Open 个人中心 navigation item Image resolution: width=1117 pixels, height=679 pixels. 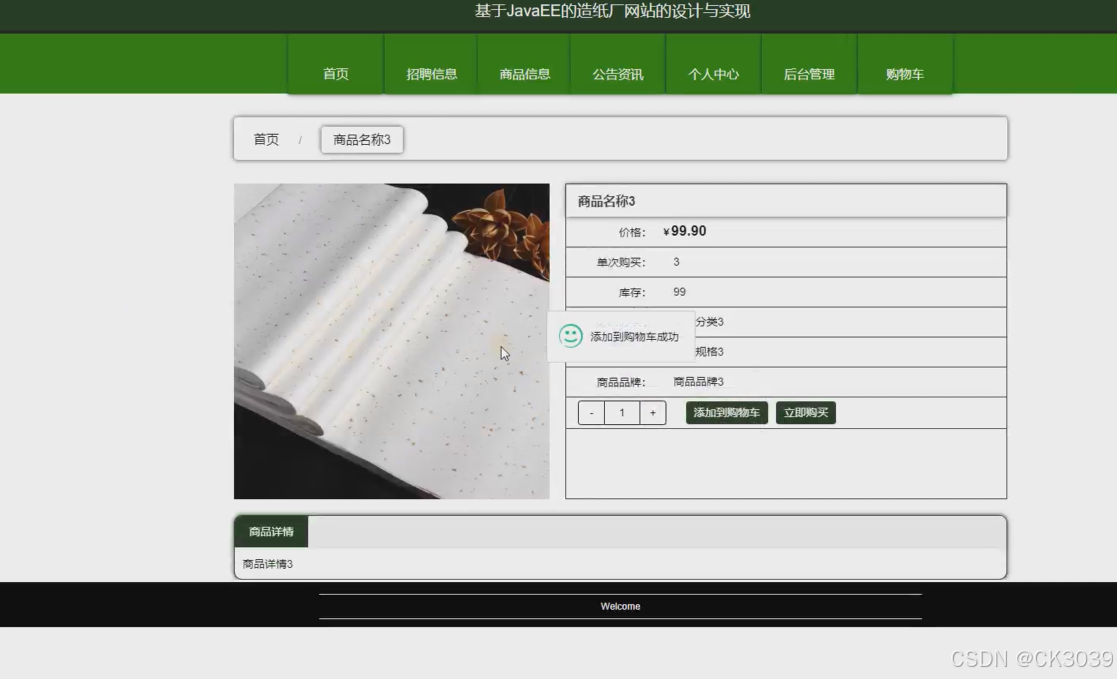(x=713, y=74)
